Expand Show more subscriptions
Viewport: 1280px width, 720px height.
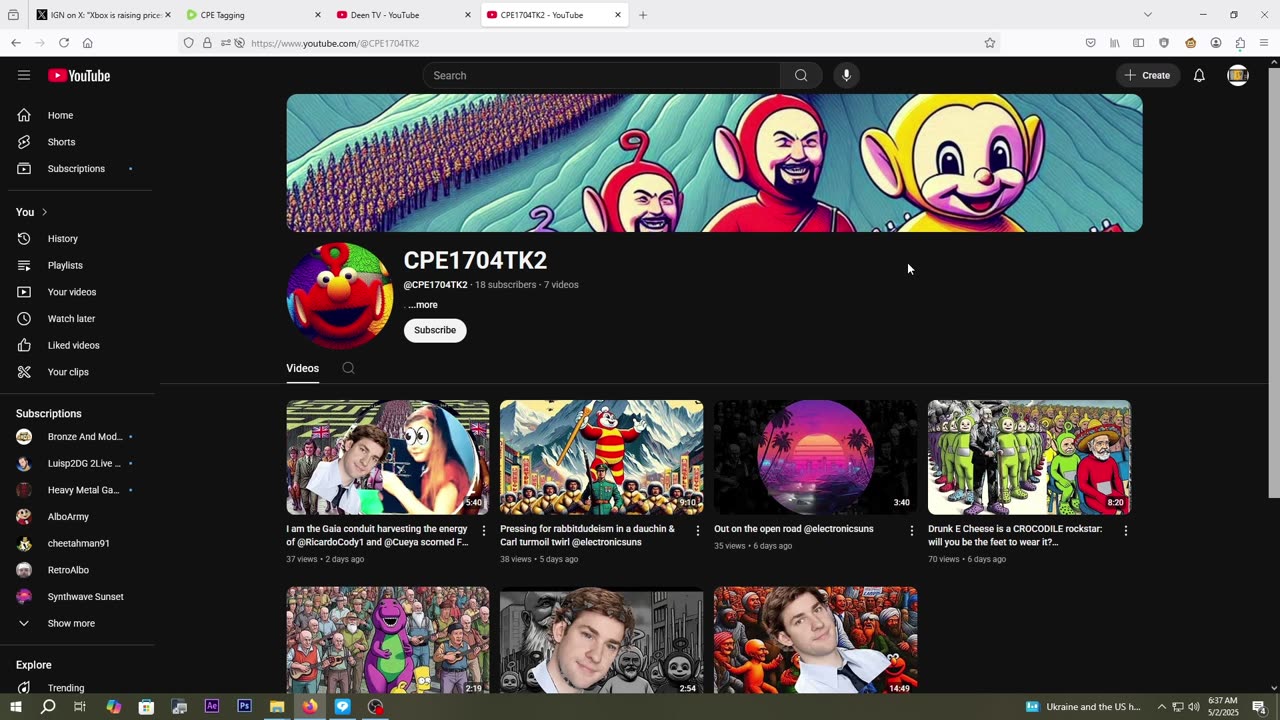click(x=78, y=623)
